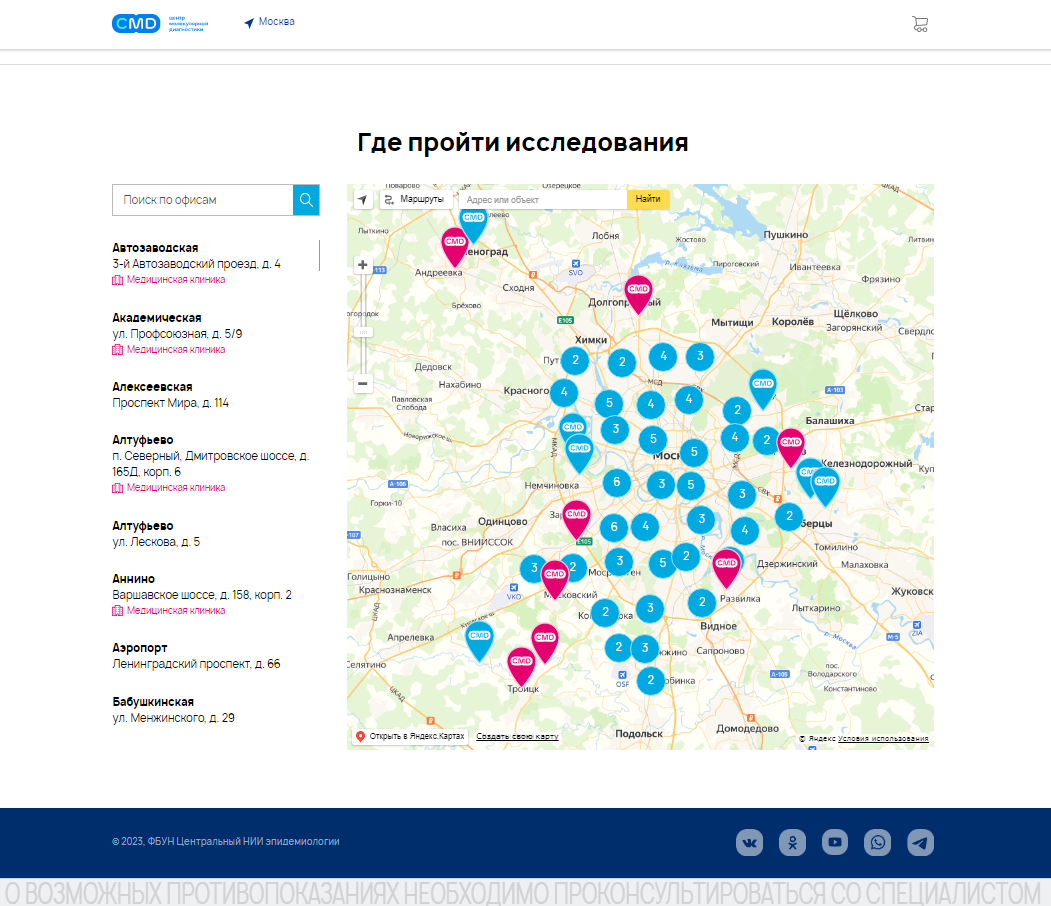1051x906 pixels.
Task: Open Условия использования link
Action: click(883, 738)
